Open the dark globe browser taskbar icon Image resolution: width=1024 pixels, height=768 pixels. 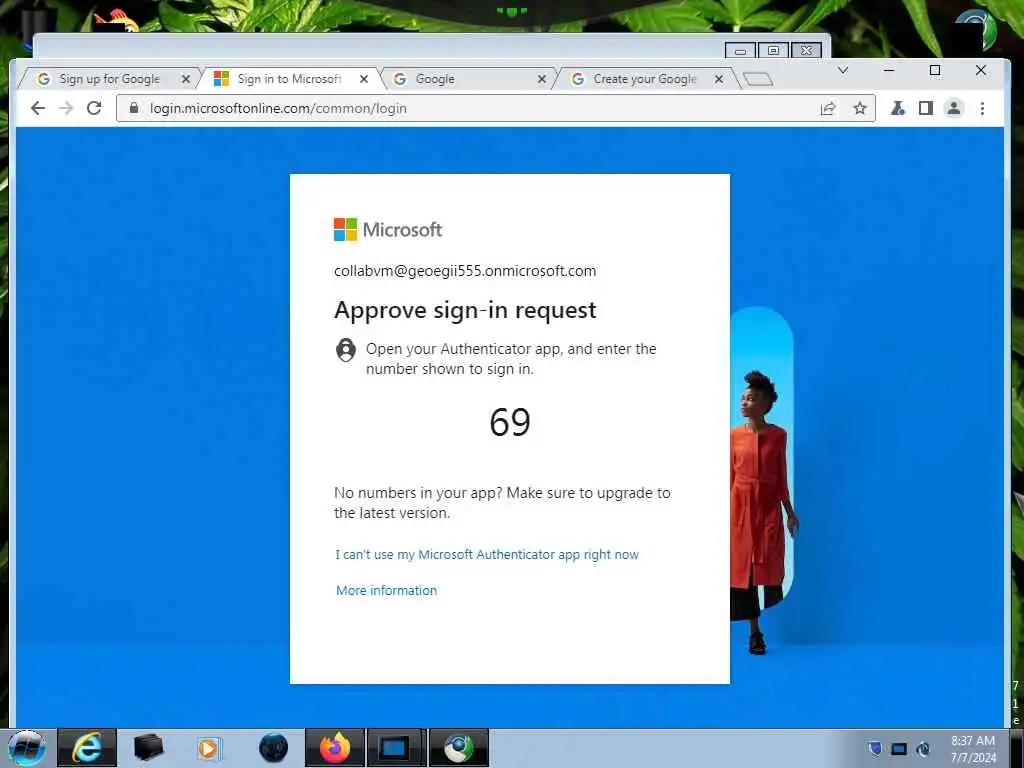pyautogui.click(x=274, y=748)
